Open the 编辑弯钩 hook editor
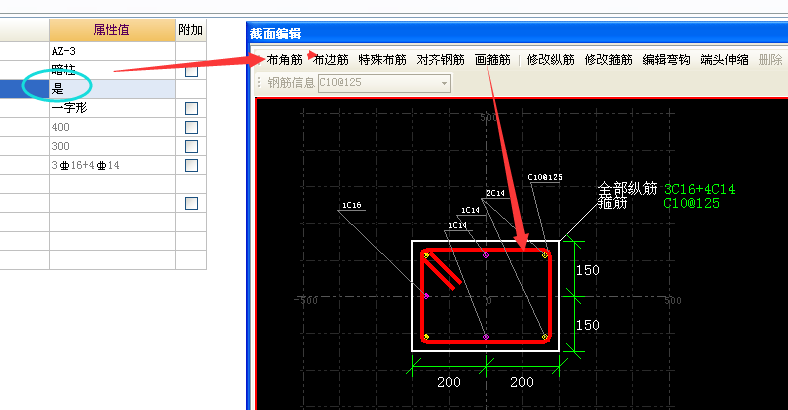This screenshot has height=410, width=788. [x=666, y=60]
